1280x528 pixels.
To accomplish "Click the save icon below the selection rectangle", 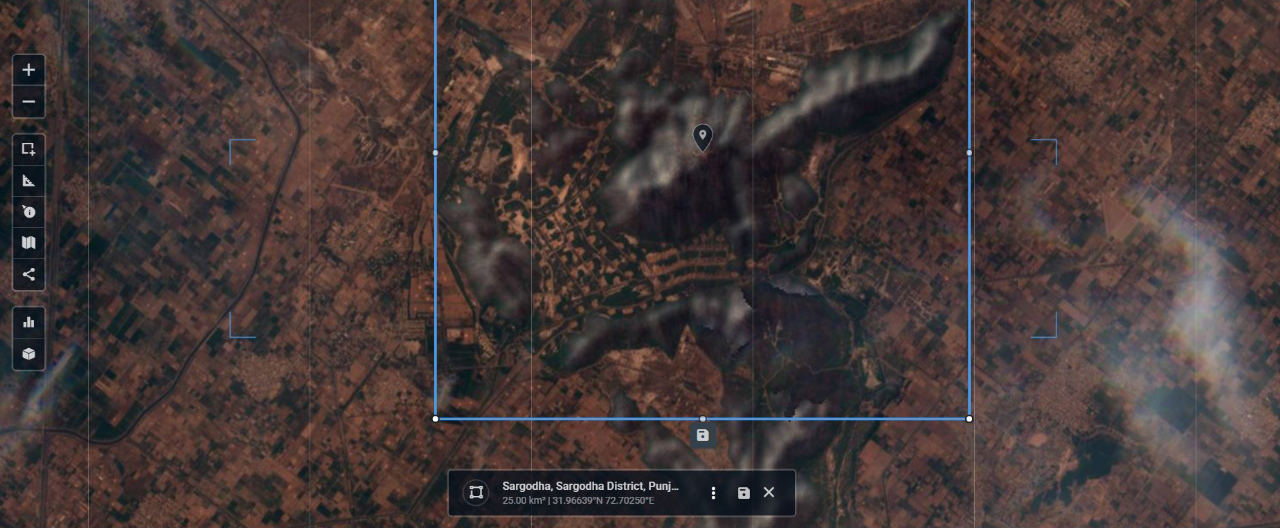I will [703, 435].
